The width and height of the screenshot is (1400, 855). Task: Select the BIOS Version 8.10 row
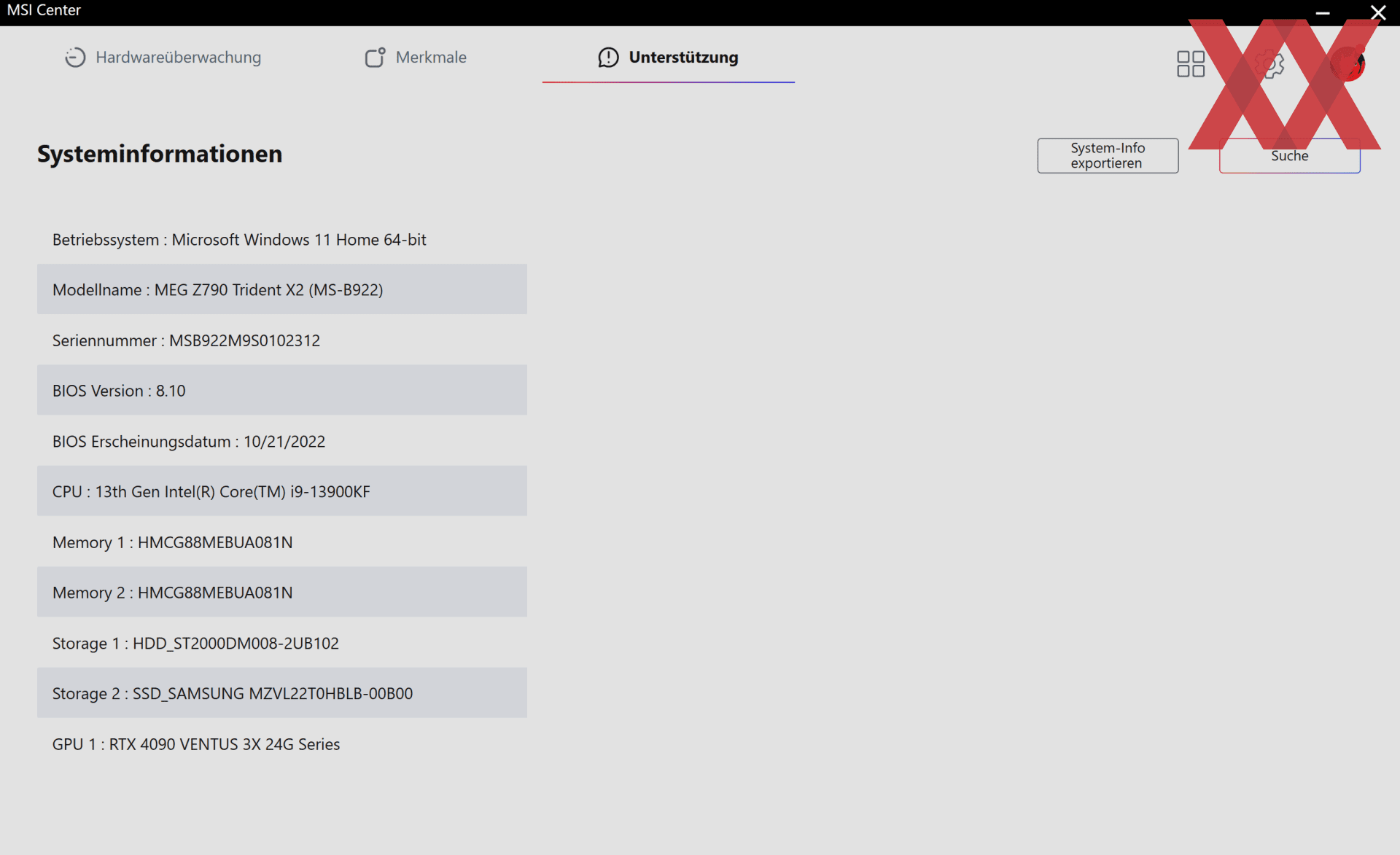282,390
